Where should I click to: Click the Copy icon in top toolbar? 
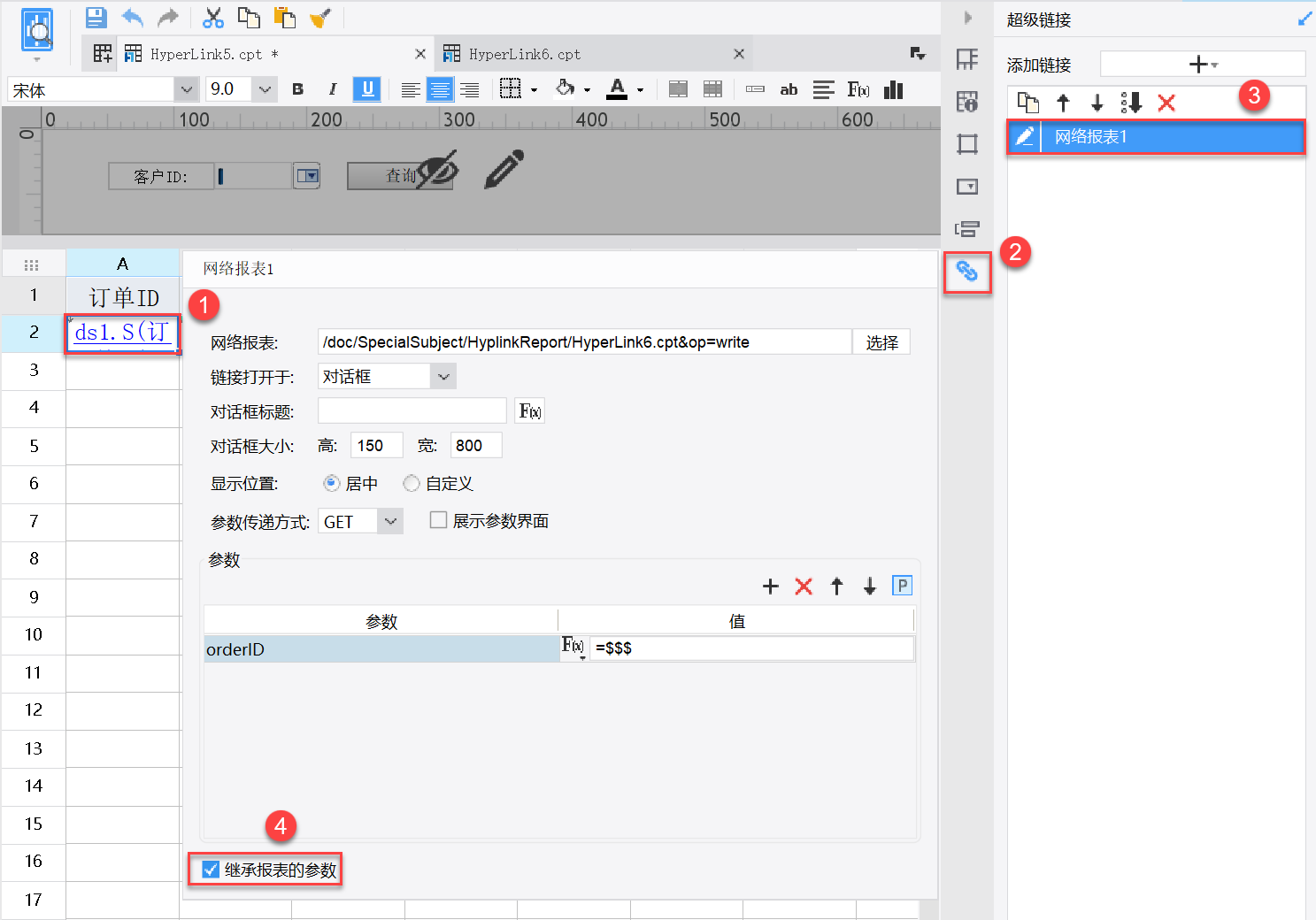click(249, 17)
